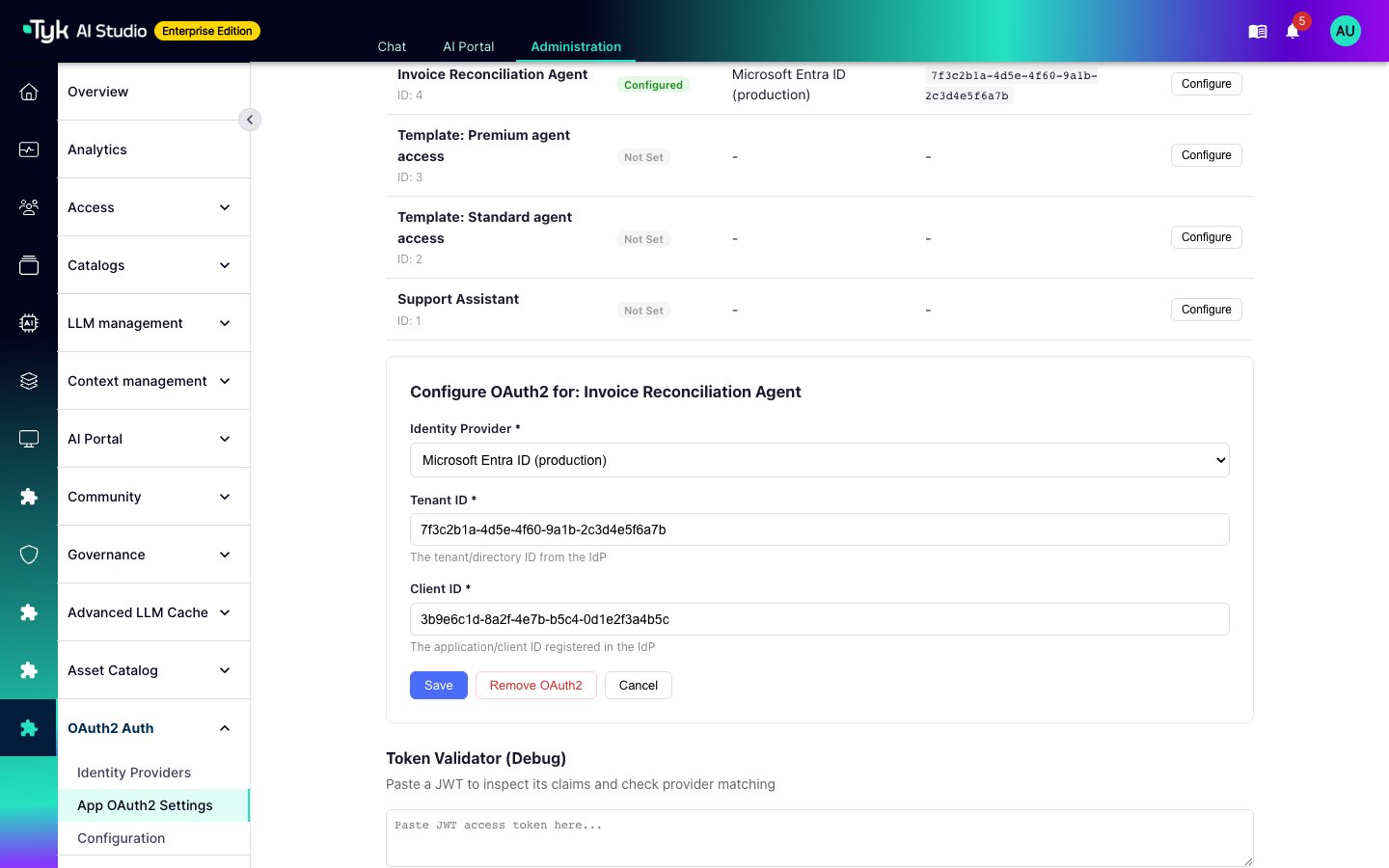Click the Community puzzle-piece icon
The image size is (1389, 868).
pos(29,497)
